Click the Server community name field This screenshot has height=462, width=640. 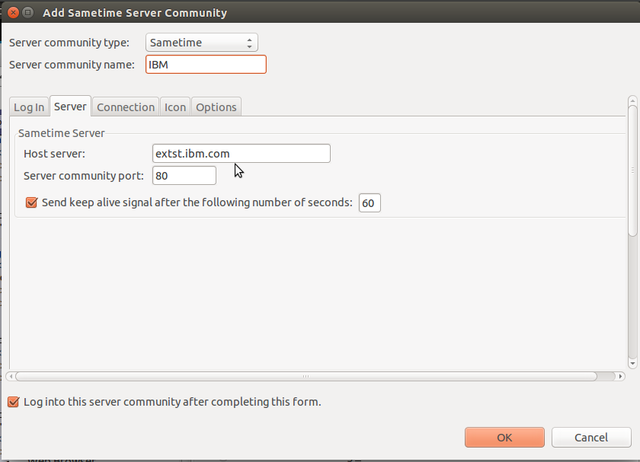click(205, 65)
